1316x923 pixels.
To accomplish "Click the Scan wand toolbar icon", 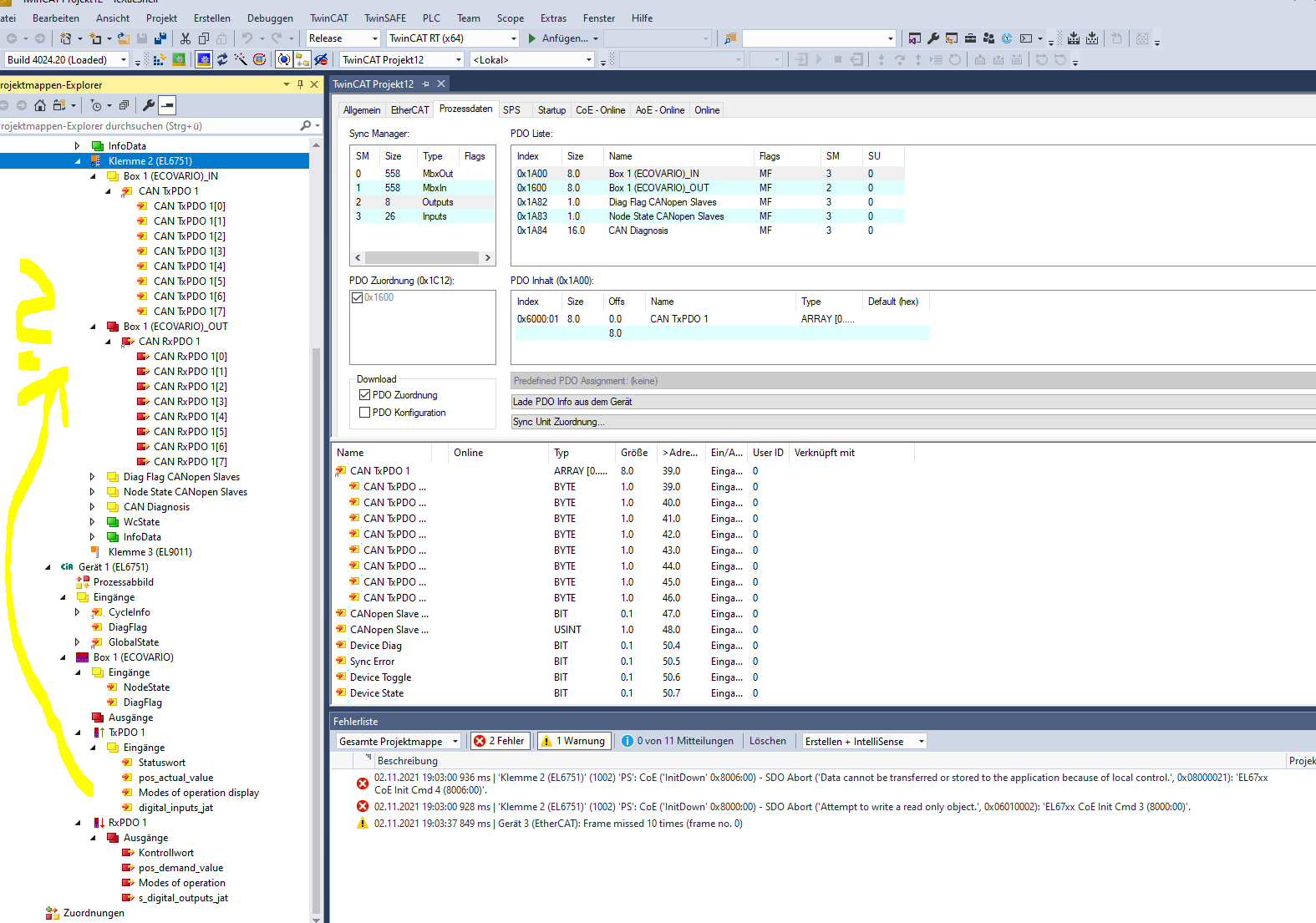I will (x=241, y=59).
